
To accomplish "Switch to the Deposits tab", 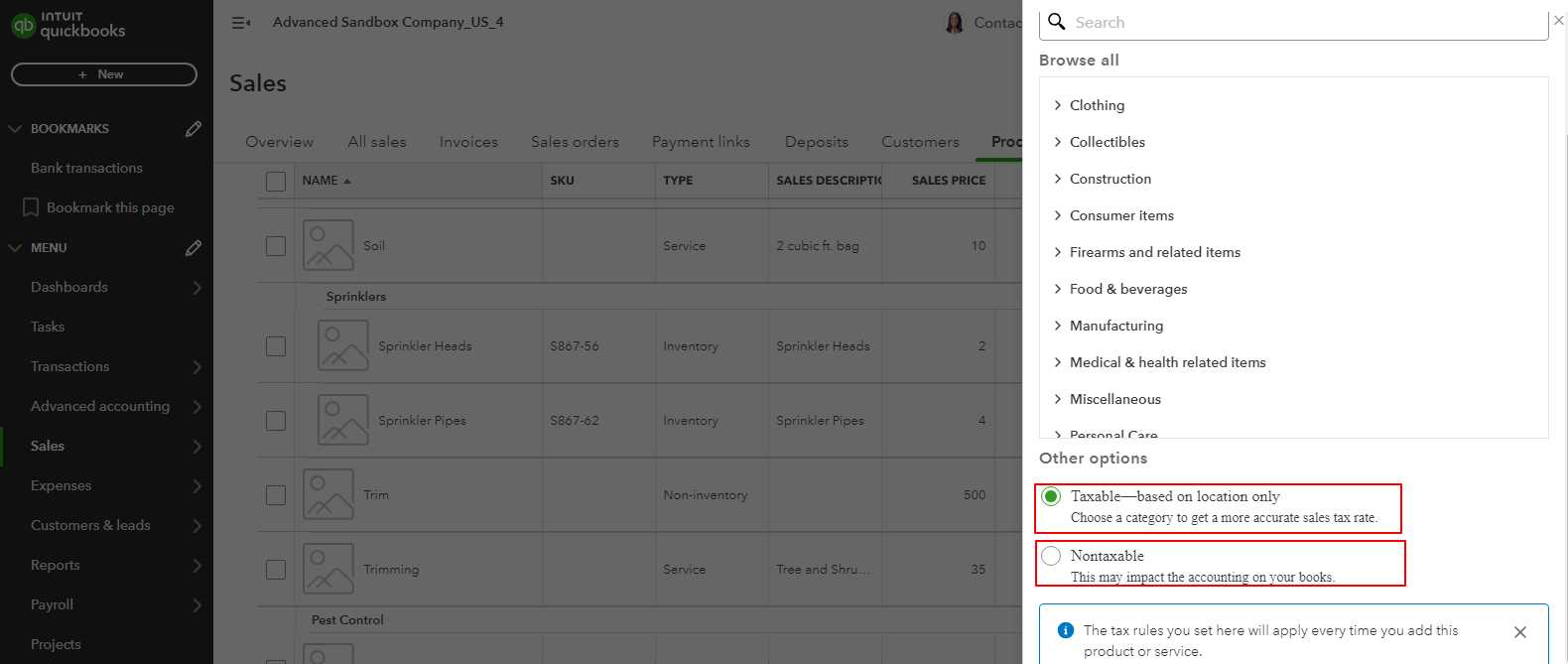I will tap(816, 142).
